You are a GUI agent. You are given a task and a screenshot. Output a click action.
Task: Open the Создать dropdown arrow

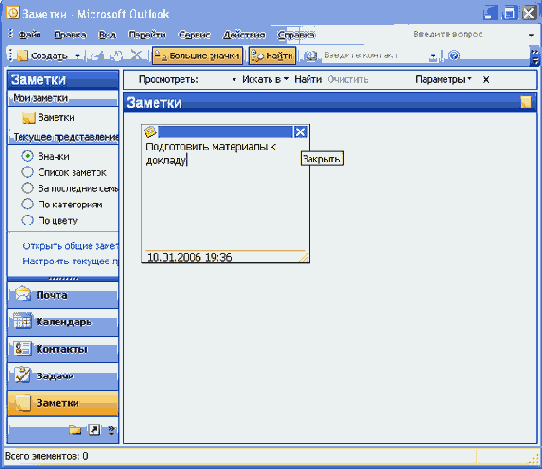tap(77, 56)
